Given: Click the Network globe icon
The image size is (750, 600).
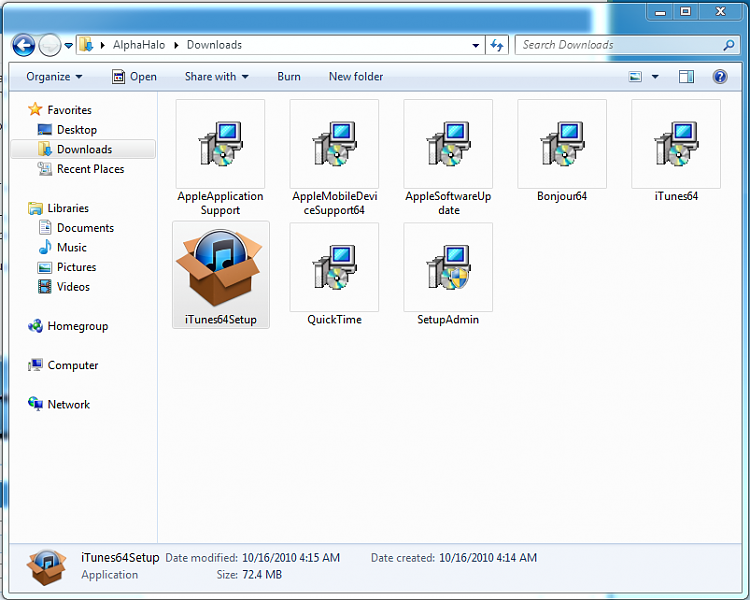Looking at the screenshot, I should pyautogui.click(x=35, y=404).
